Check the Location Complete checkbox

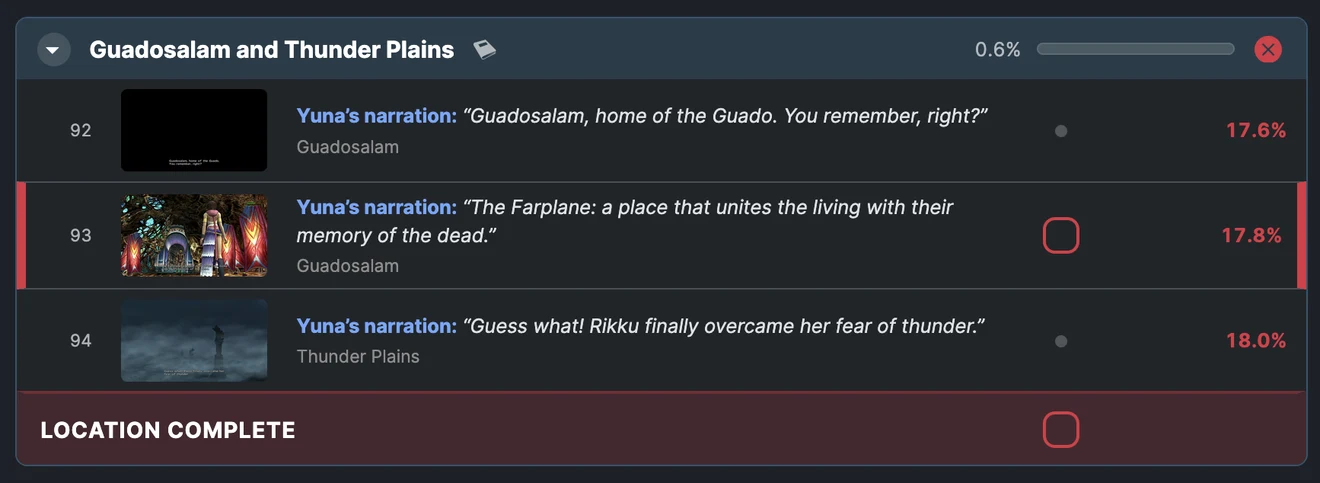coord(1061,430)
